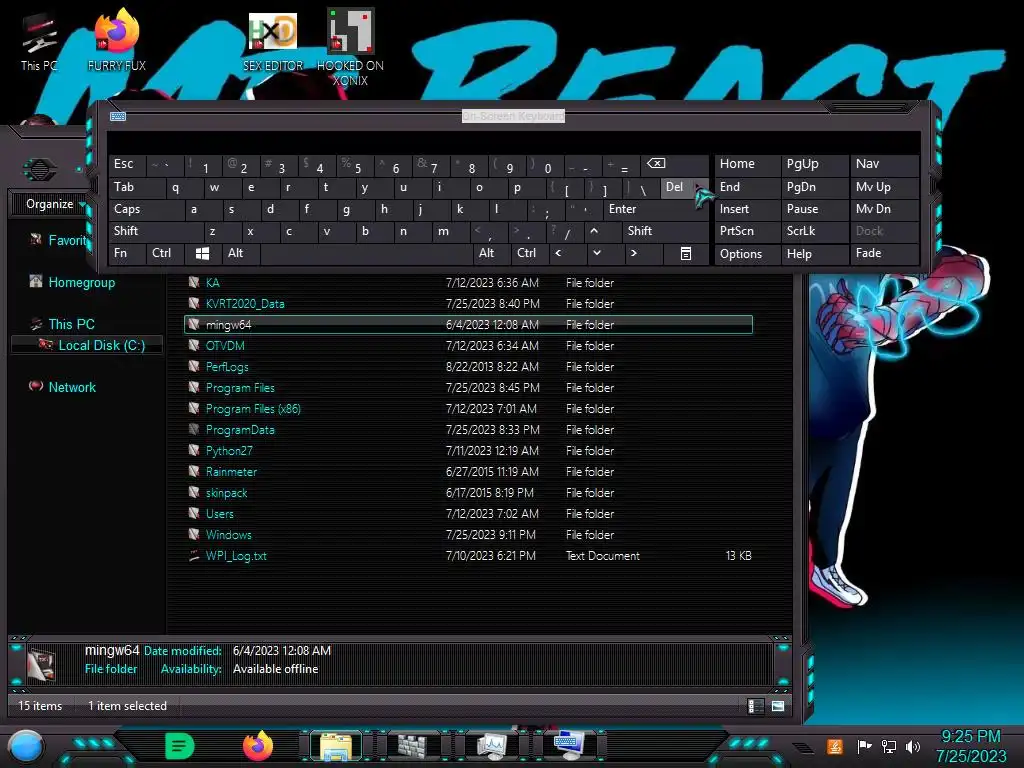Open the performance monitor taskbar icon
This screenshot has width=1024, height=768.
click(491, 746)
